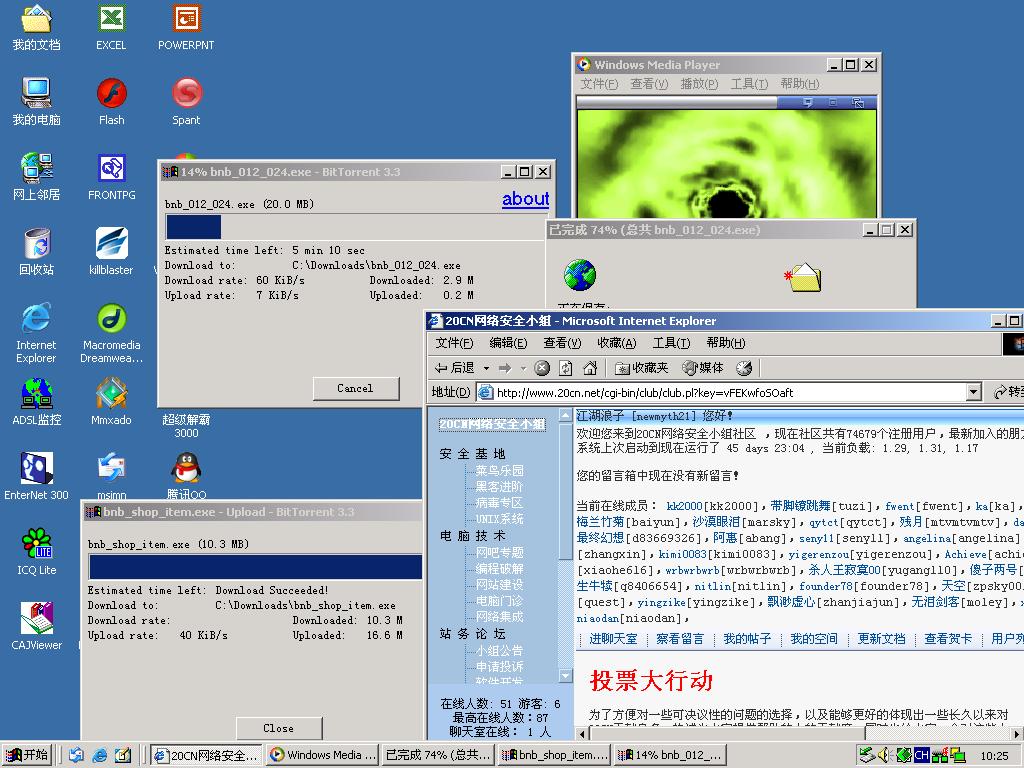
Task: Click the kk2000 online member link
Action: click(x=684, y=506)
